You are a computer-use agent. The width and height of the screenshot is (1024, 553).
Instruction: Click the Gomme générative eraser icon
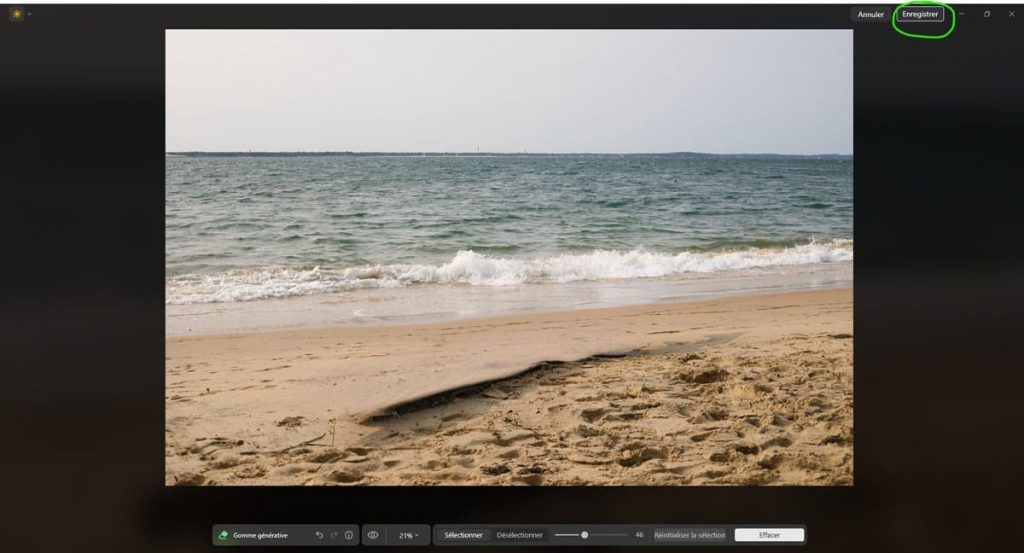(x=223, y=535)
